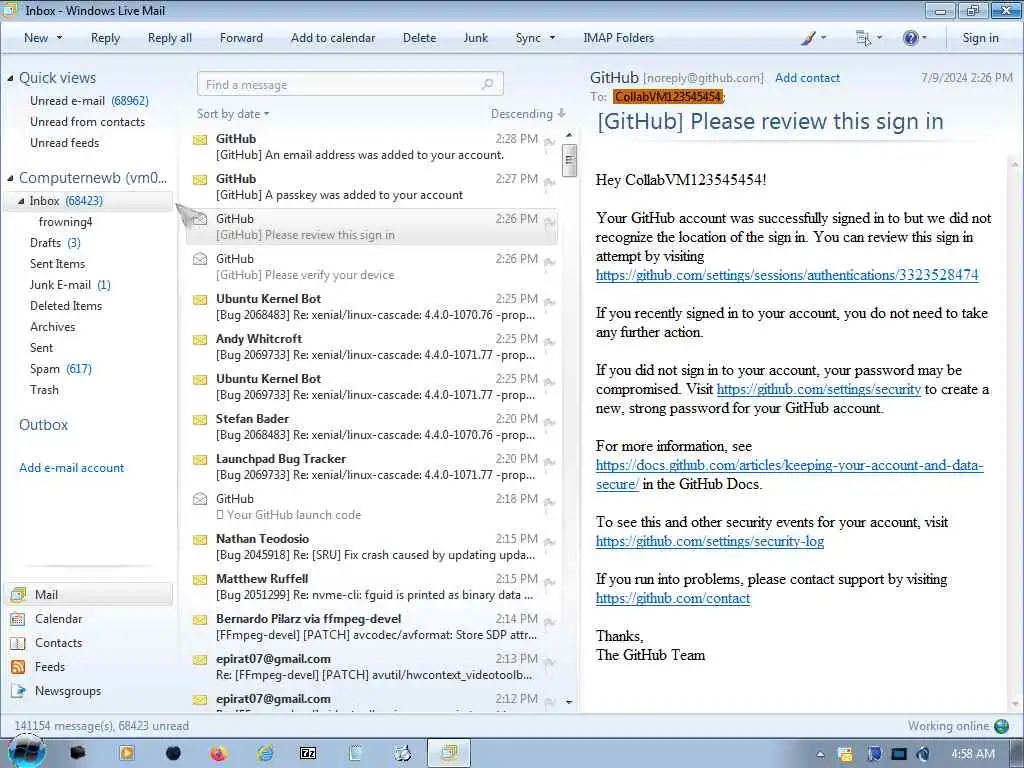Click Reply all in the toolbar

click(x=170, y=38)
